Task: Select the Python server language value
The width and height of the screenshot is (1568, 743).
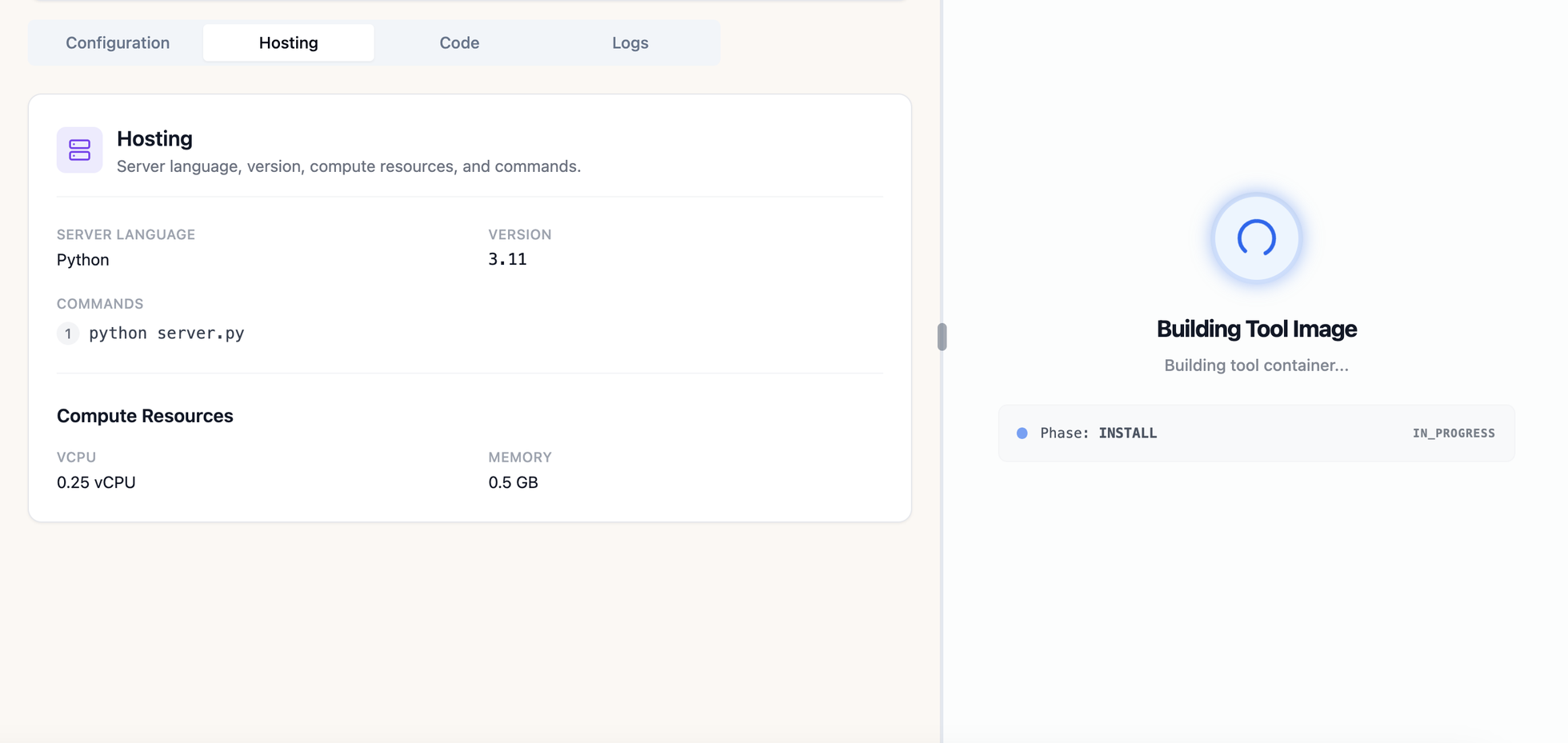Action: click(x=83, y=260)
